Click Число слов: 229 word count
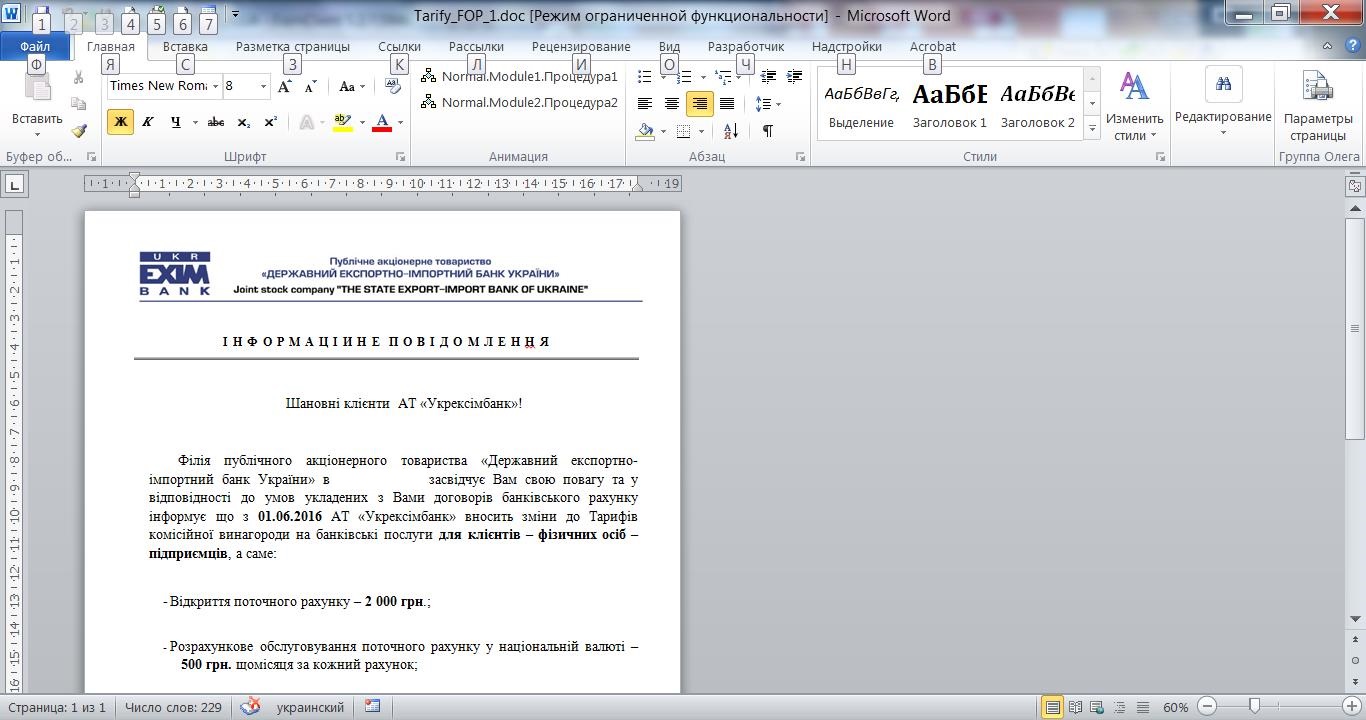This screenshot has height=720, width=1366. [x=173, y=707]
